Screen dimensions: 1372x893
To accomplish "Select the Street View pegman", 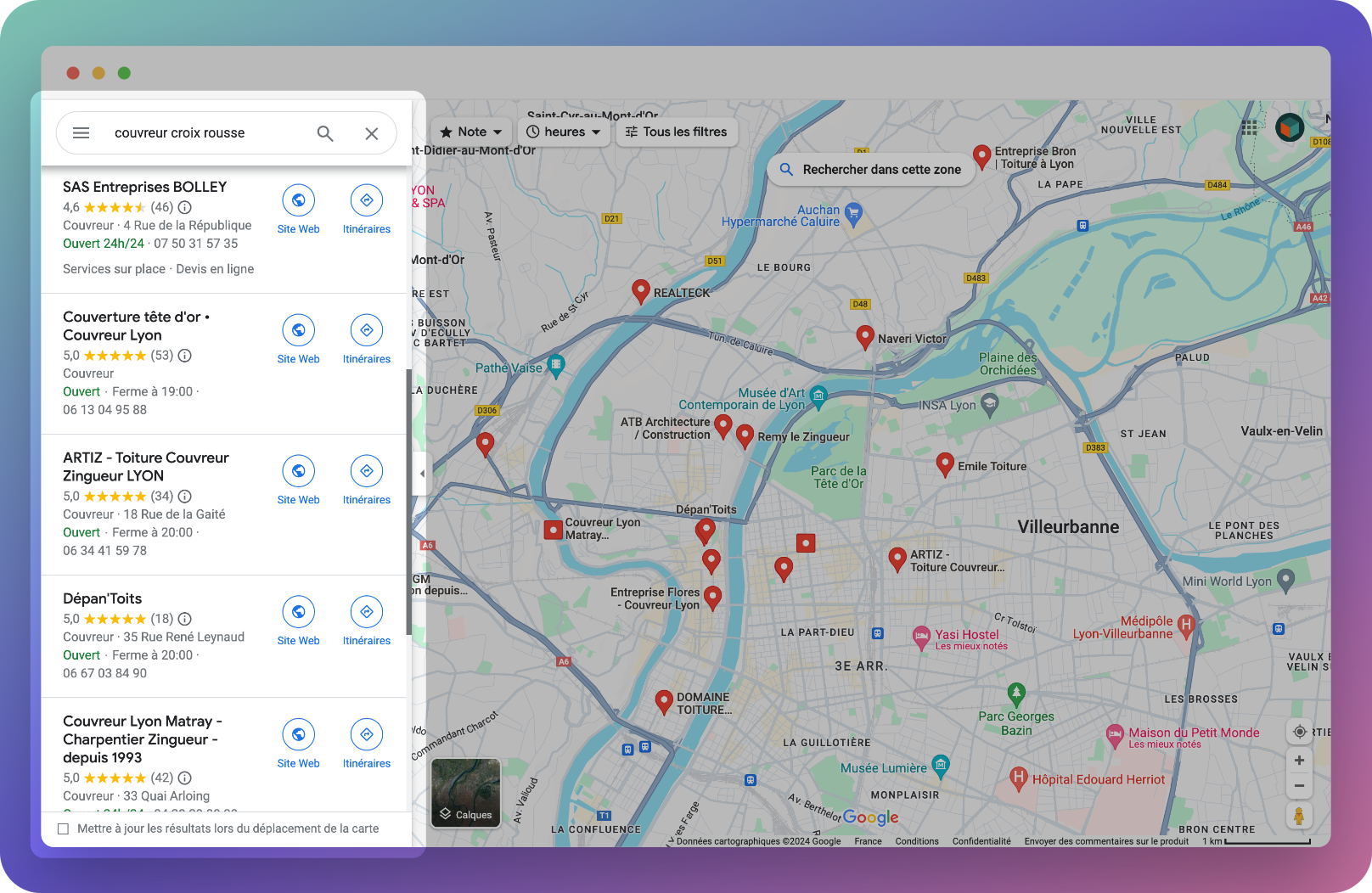I will (1299, 816).
